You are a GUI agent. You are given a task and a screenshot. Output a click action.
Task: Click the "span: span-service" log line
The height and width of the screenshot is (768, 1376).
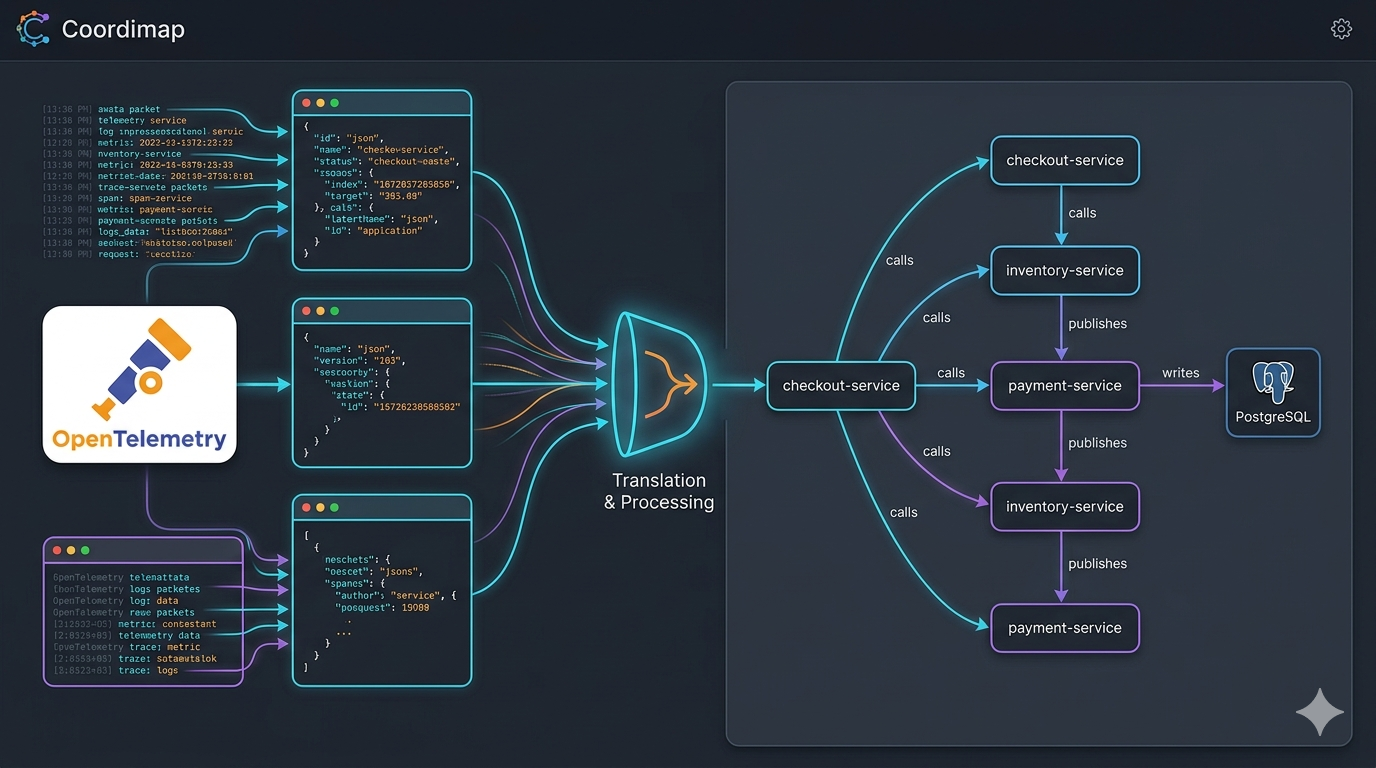pos(145,198)
